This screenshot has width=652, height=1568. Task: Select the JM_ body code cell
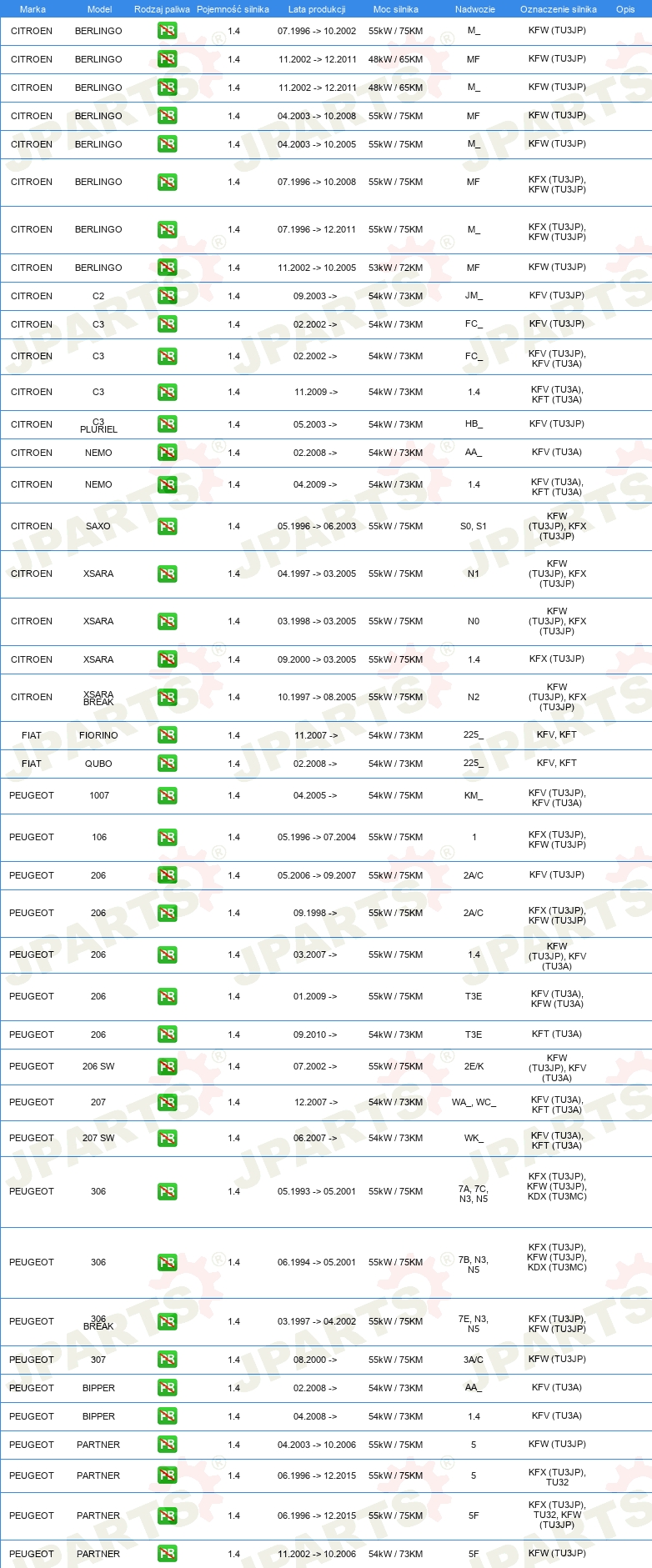[x=474, y=296]
